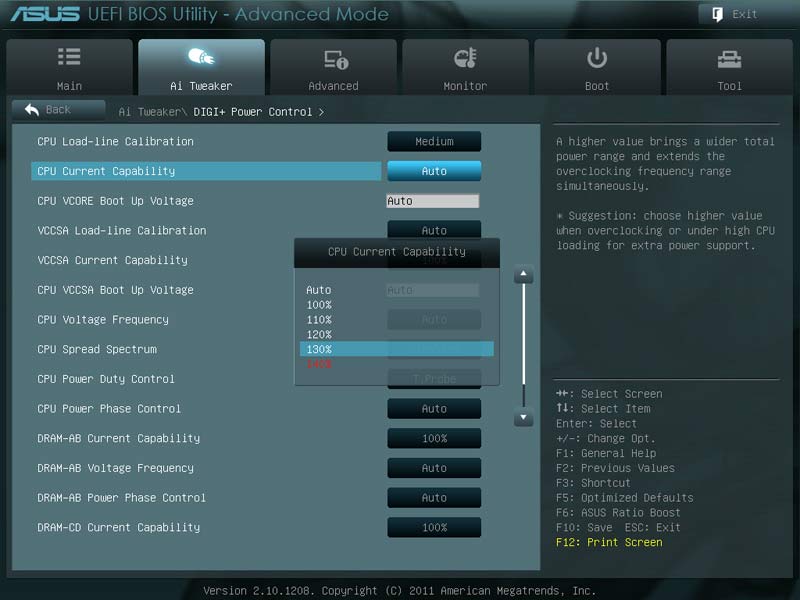The image size is (800, 600).
Task: Choose 120% in the popup list
Action: [319, 334]
